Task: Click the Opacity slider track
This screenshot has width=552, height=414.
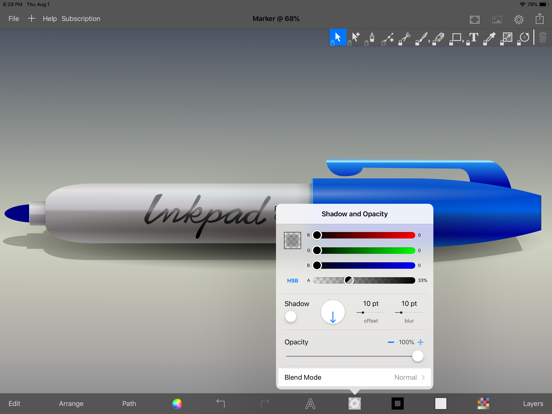Action: coord(355,356)
